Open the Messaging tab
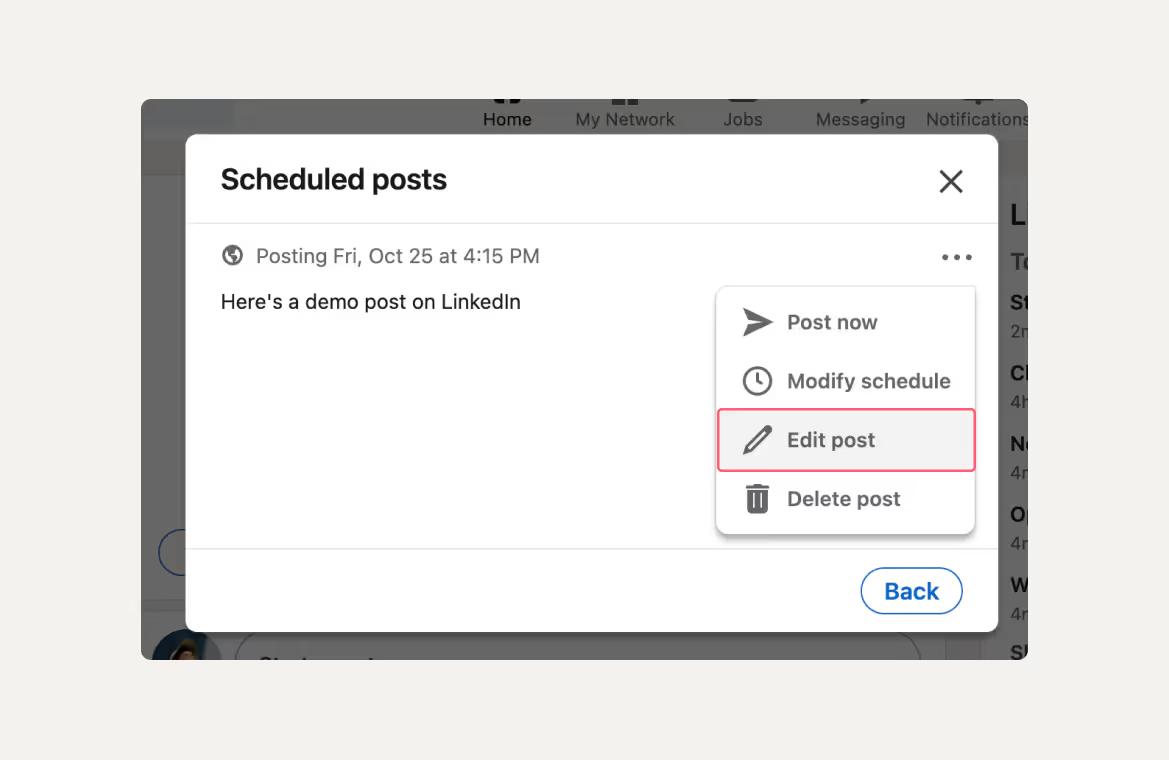Screen dimensions: 1169x760 tap(860, 118)
